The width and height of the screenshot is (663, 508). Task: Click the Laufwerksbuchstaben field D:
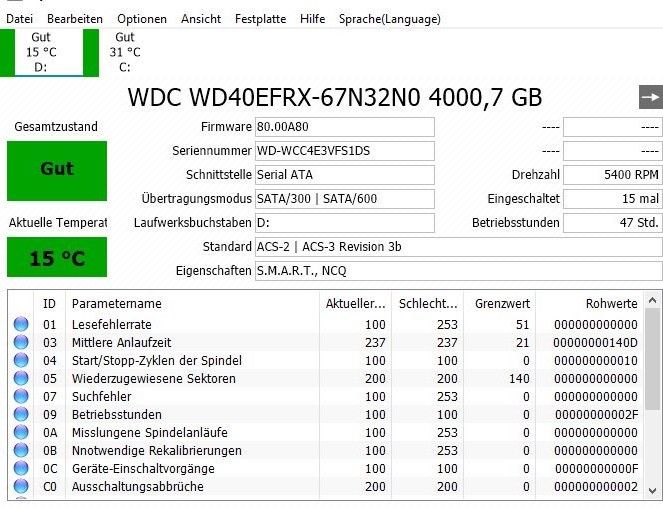pos(345,223)
